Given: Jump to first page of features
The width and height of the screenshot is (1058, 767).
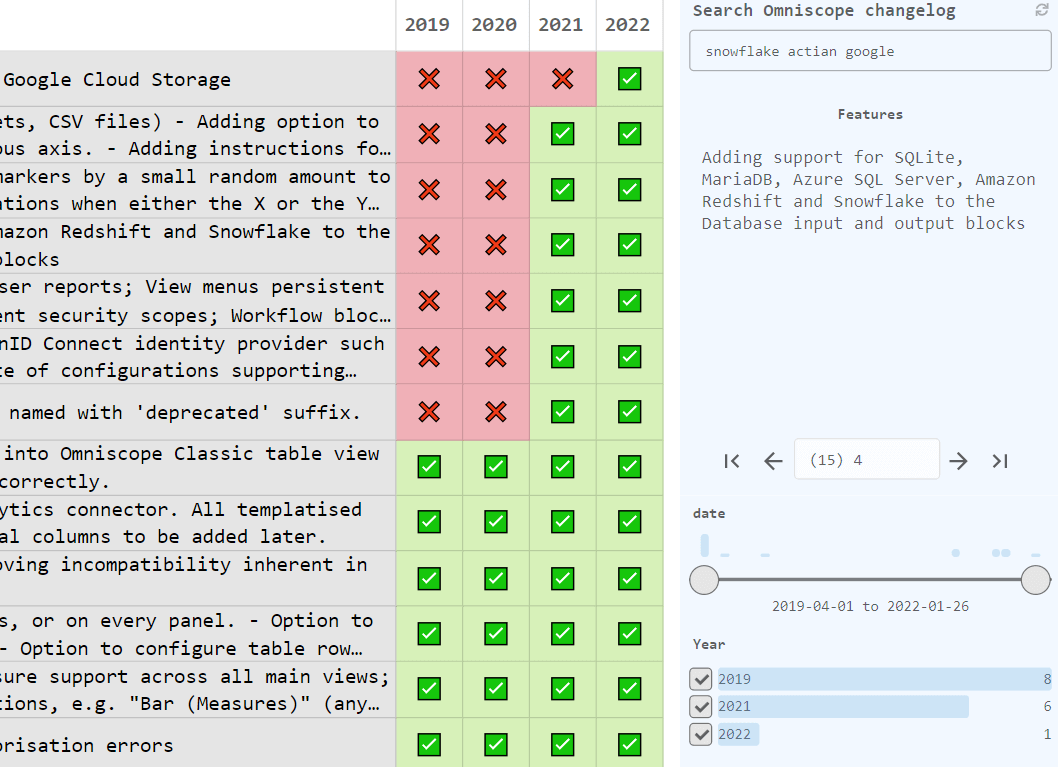Looking at the screenshot, I should [x=731, y=460].
